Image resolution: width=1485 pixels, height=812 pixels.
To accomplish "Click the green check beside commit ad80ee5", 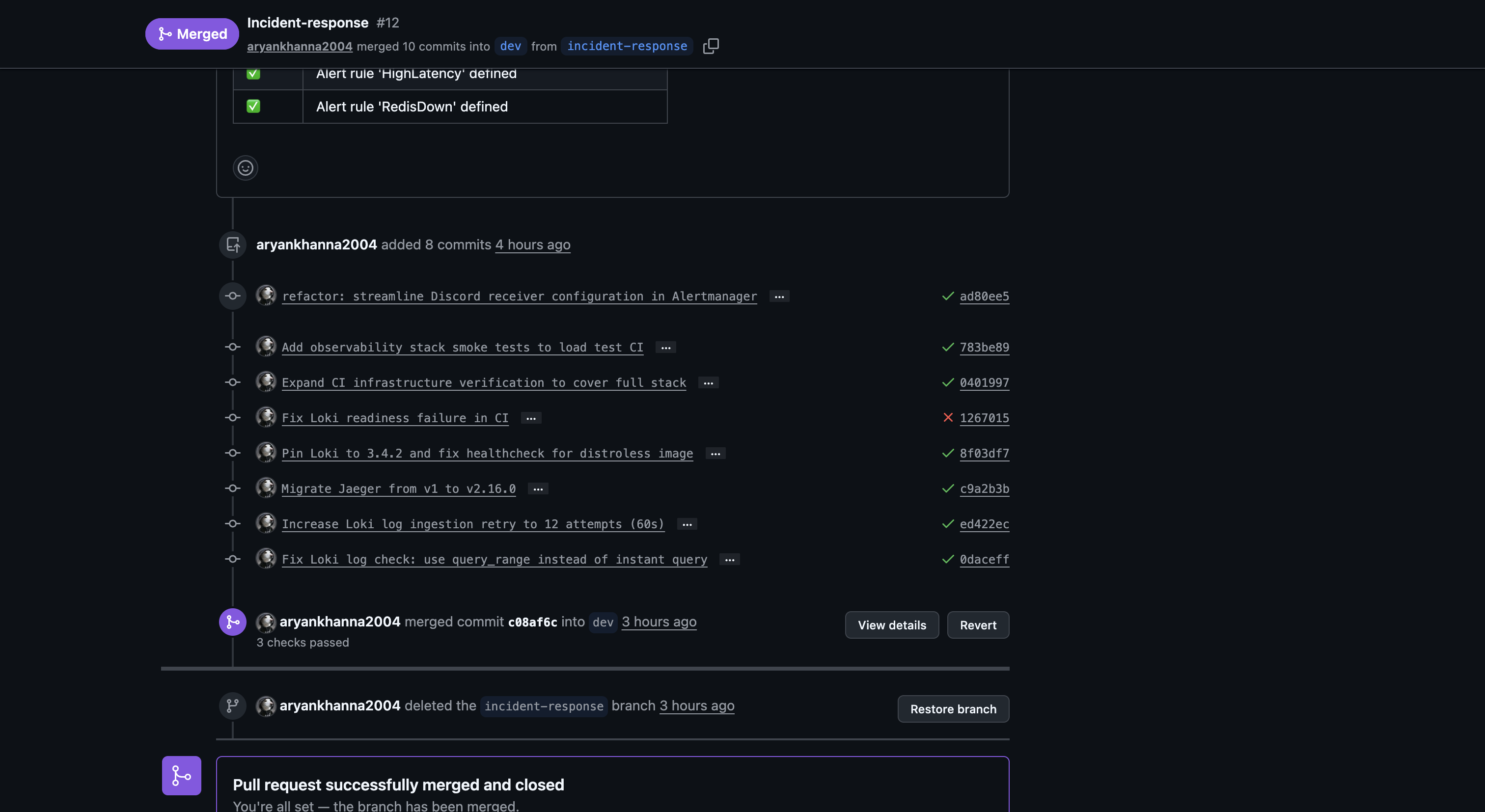I will [x=947, y=296].
